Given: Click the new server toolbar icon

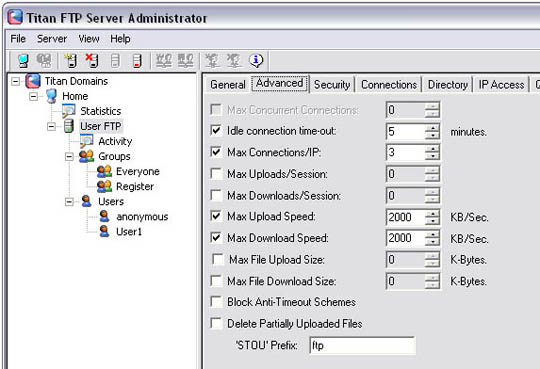Looking at the screenshot, I should [x=71, y=61].
